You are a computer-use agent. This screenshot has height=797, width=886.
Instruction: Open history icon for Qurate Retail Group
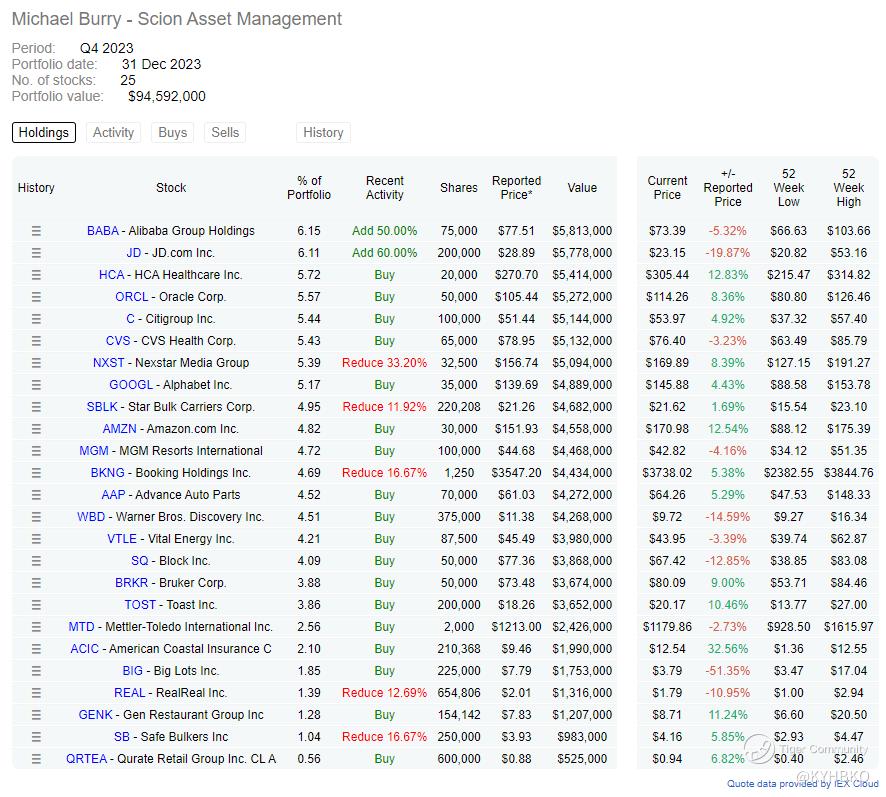click(36, 759)
